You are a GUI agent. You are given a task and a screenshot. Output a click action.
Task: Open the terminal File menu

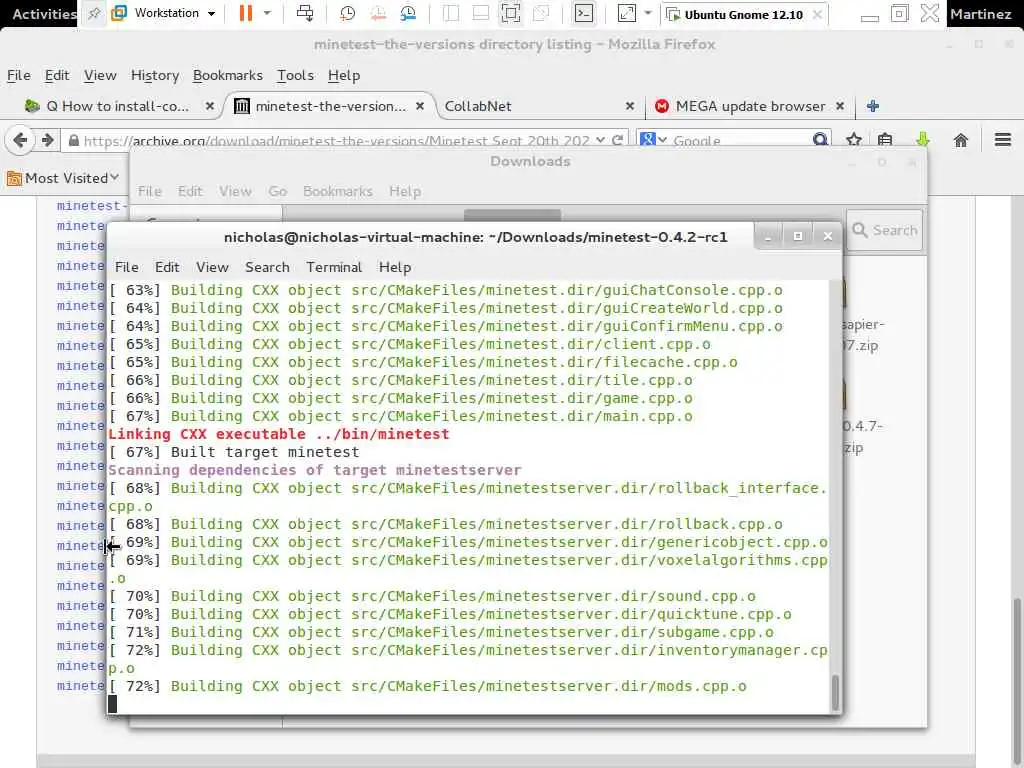(127, 267)
